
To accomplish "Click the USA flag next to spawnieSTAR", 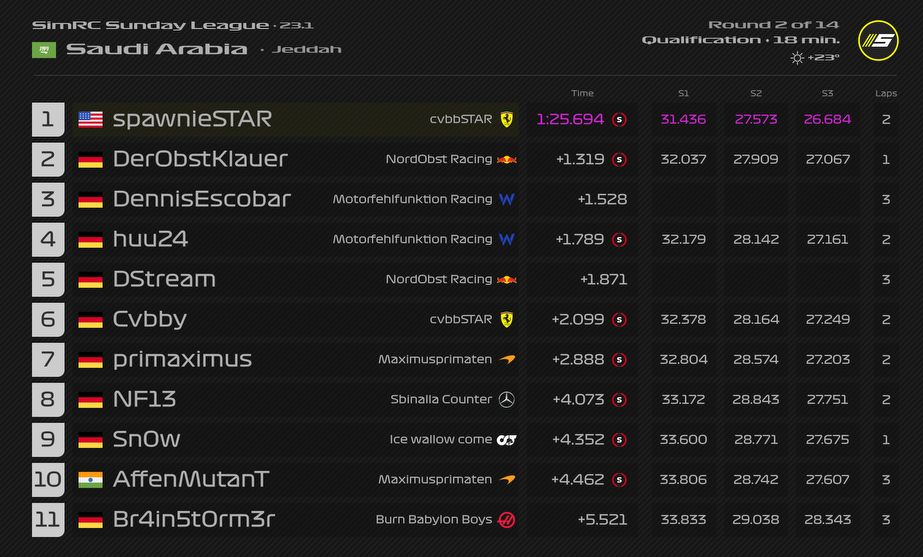I will tap(91, 119).
